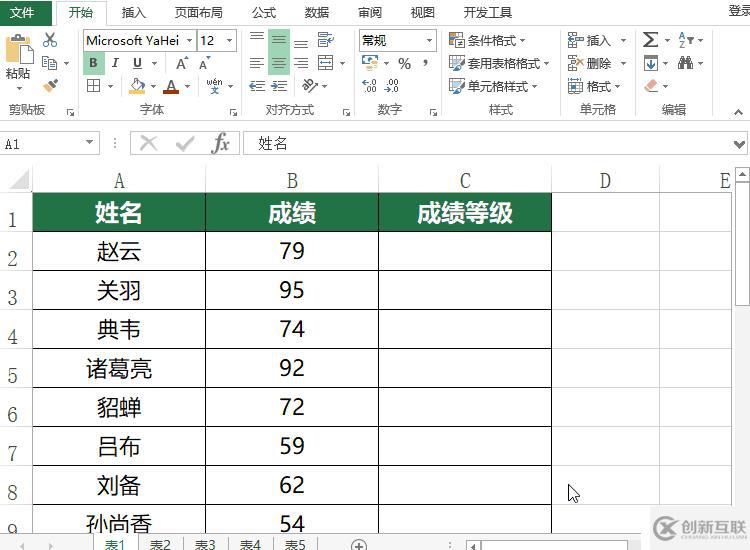Click the column C header
This screenshot has height=550, width=750.
pos(465,181)
